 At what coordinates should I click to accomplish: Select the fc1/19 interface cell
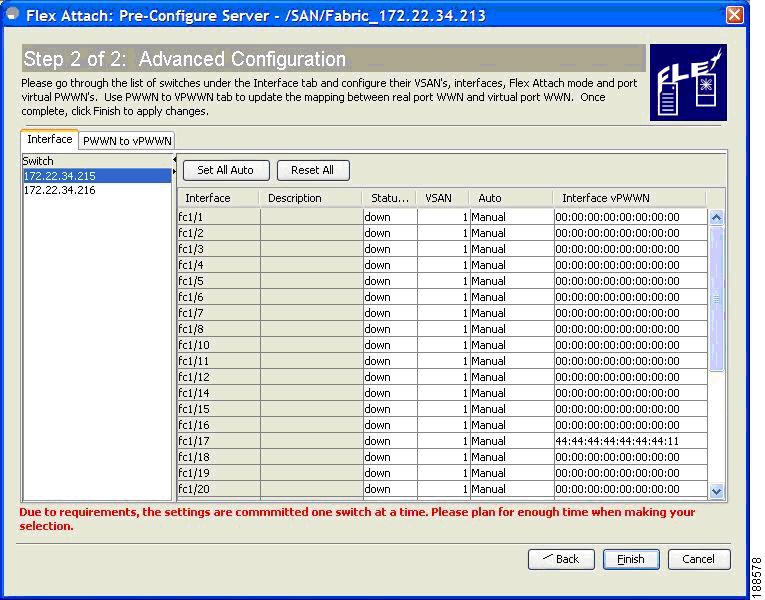219,473
